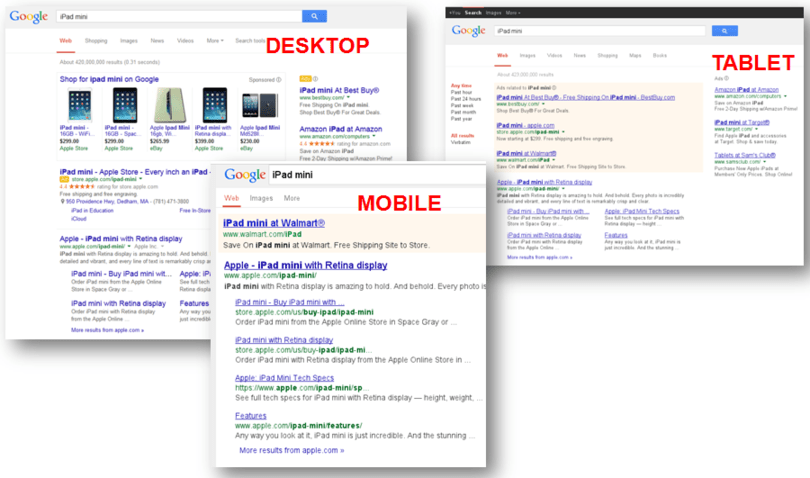Screen dimensions: 810x478
Task: Open mobile 'Apple - iPad mini with Retina display'
Action: 305,266
